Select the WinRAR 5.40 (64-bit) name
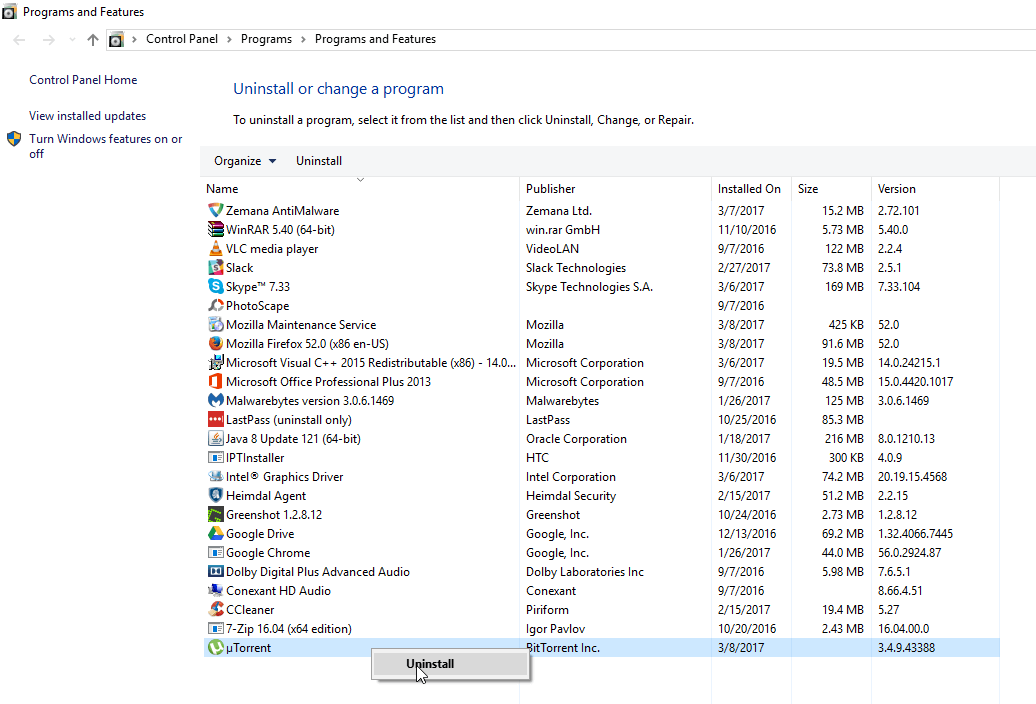 [280, 230]
